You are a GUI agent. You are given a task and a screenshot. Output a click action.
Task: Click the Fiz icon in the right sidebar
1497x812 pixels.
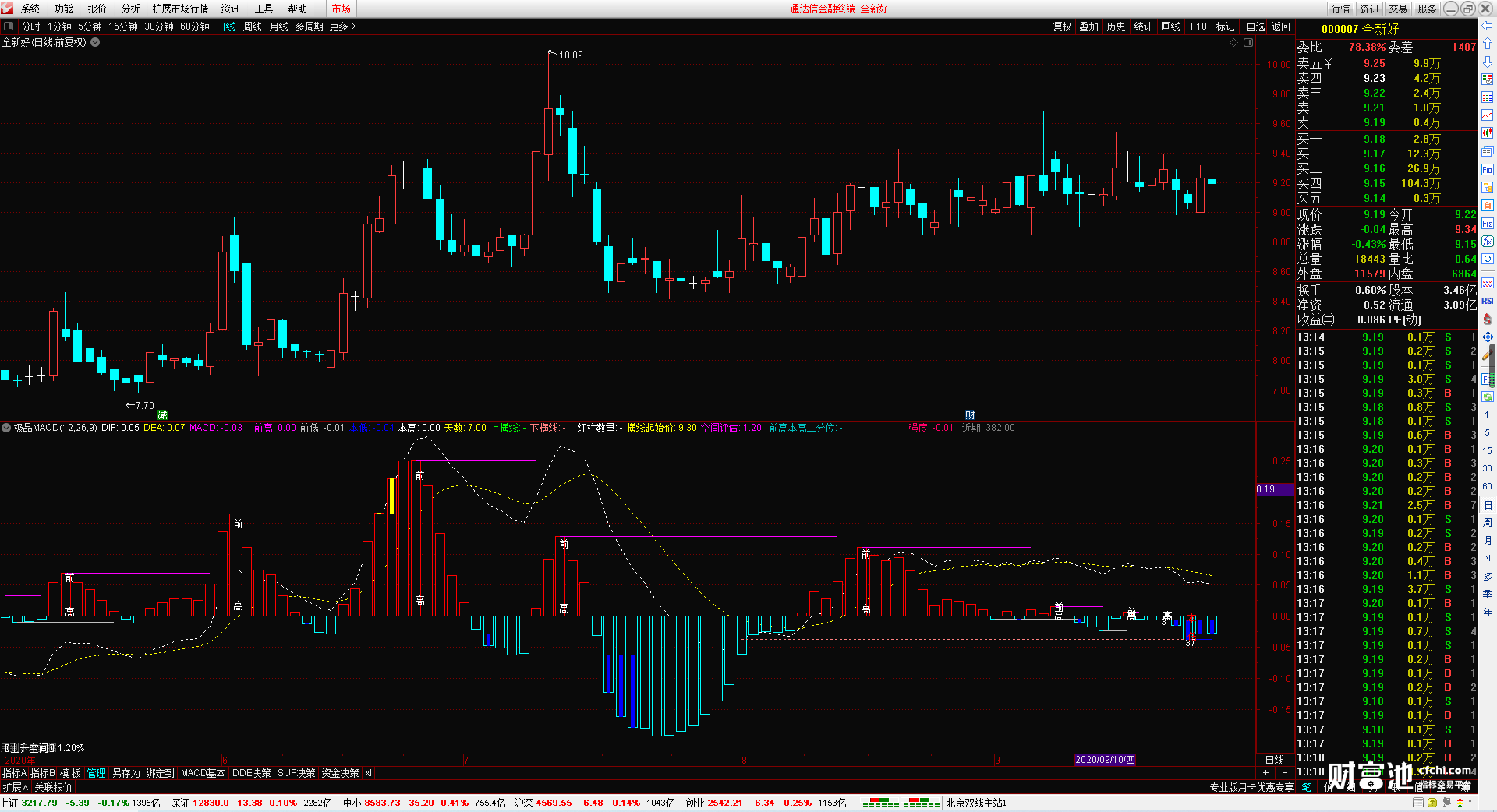pyautogui.click(x=1488, y=224)
